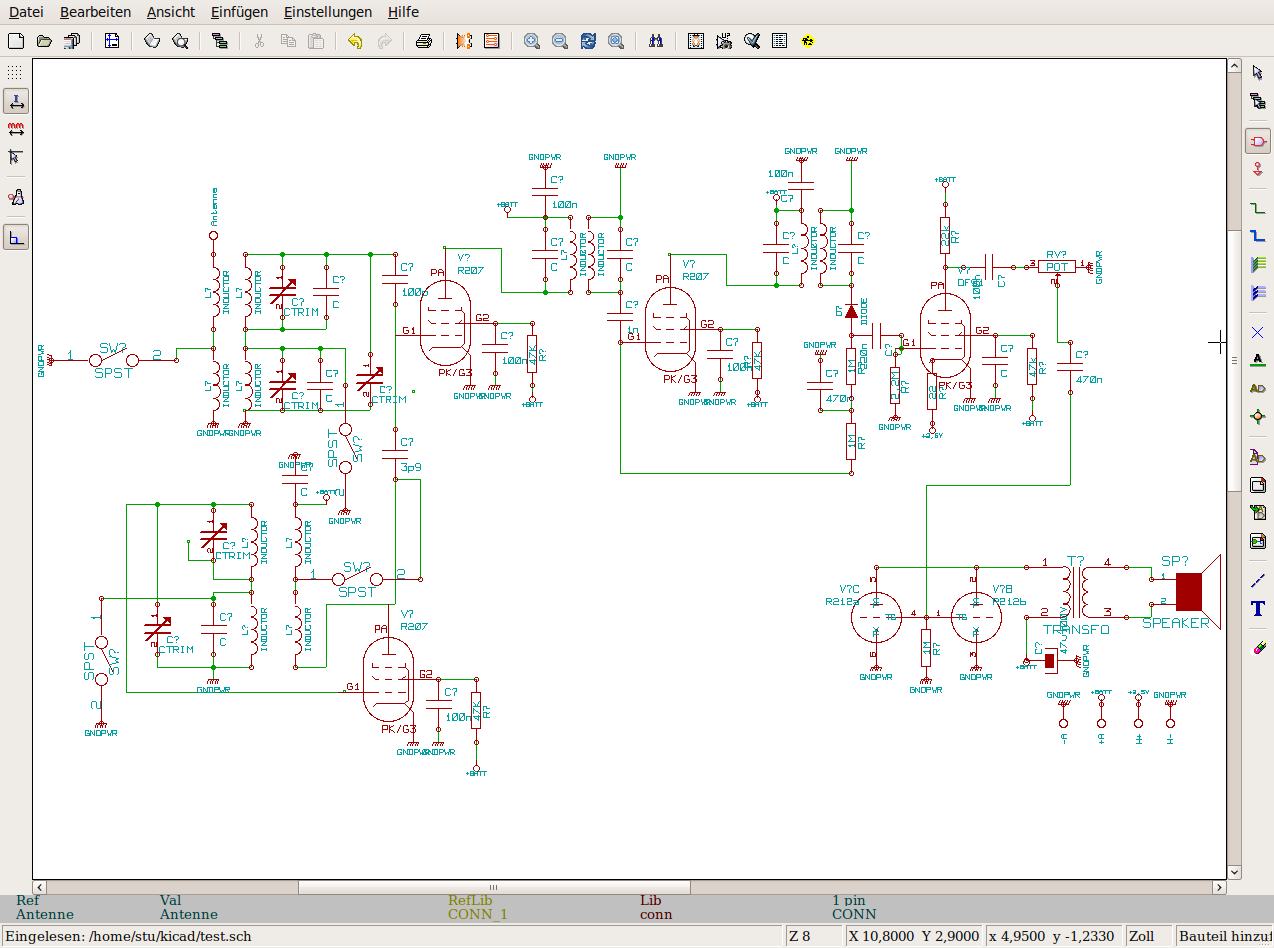Click the horizontal scrollbar thumb
The width and height of the screenshot is (1274, 948).
click(494, 887)
